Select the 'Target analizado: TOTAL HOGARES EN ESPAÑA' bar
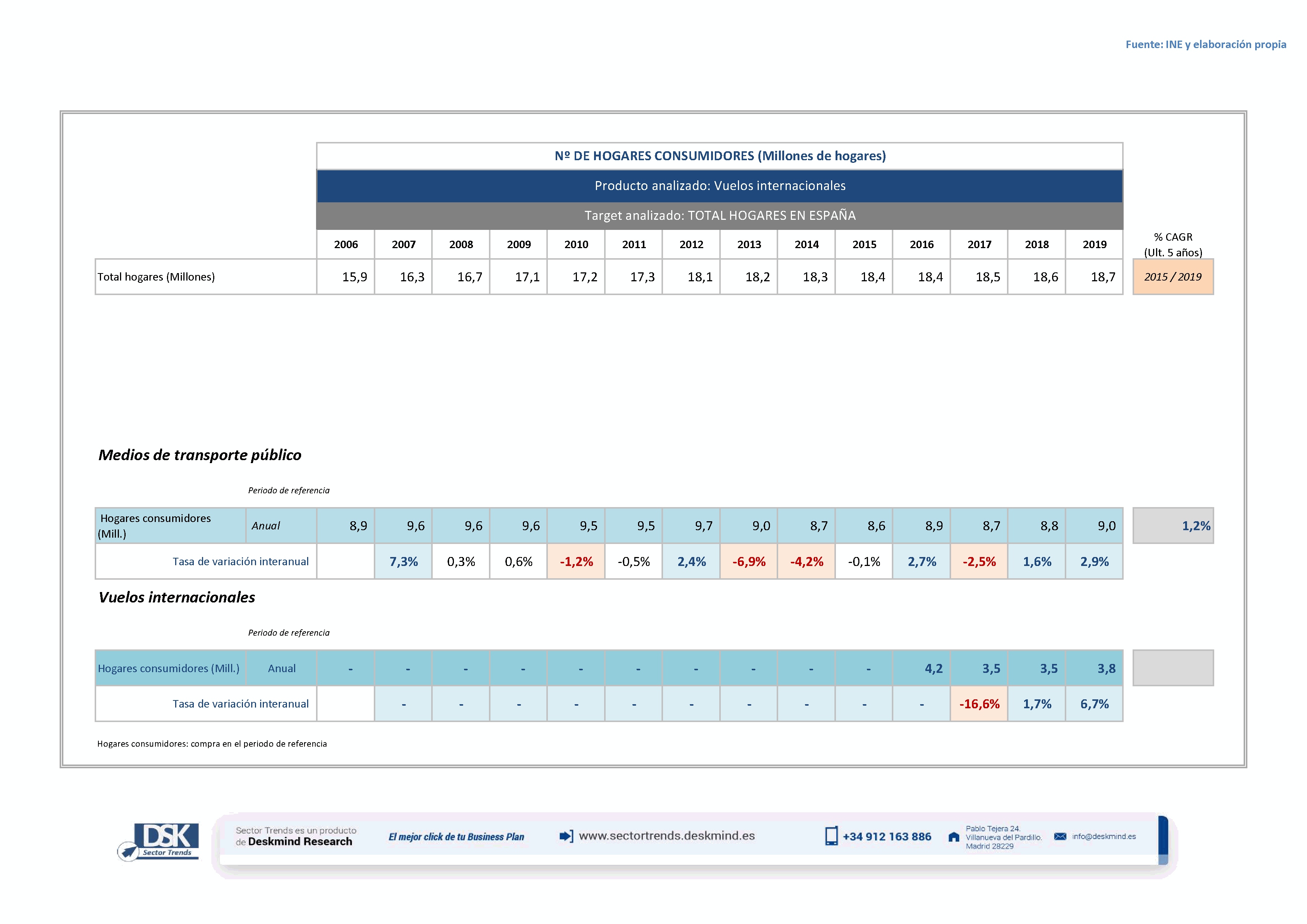The height and width of the screenshot is (924, 1307). (720, 216)
